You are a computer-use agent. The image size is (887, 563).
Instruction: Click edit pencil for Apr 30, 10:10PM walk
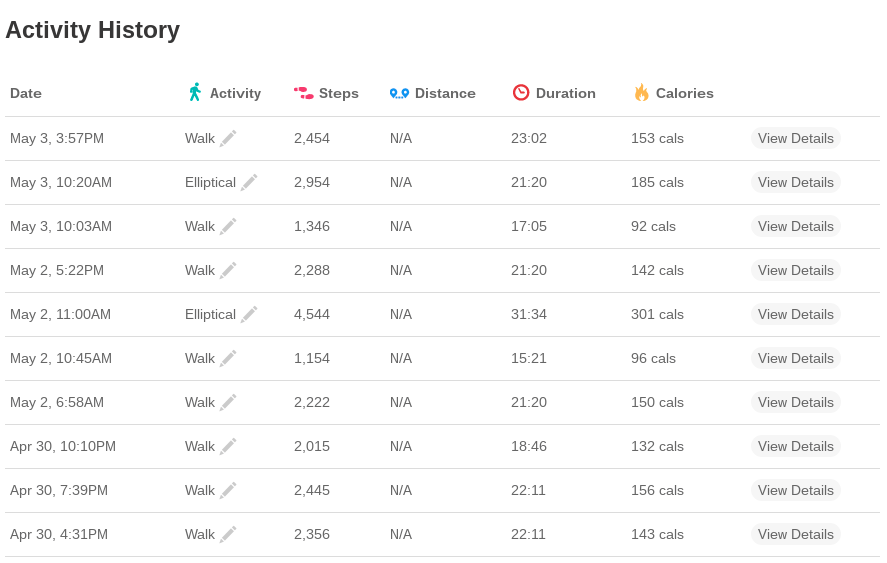(x=228, y=446)
